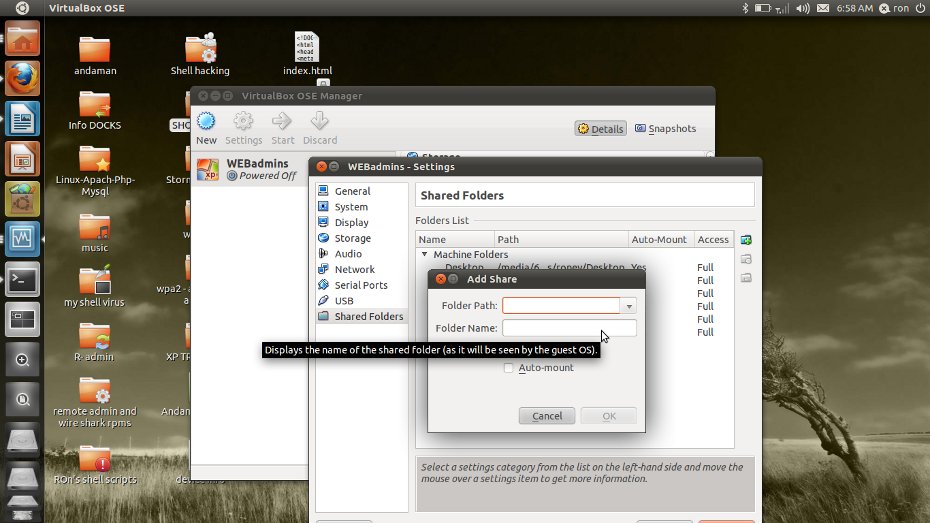Open the workspace switcher launcher icon
The height and width of the screenshot is (523, 930).
(23, 320)
